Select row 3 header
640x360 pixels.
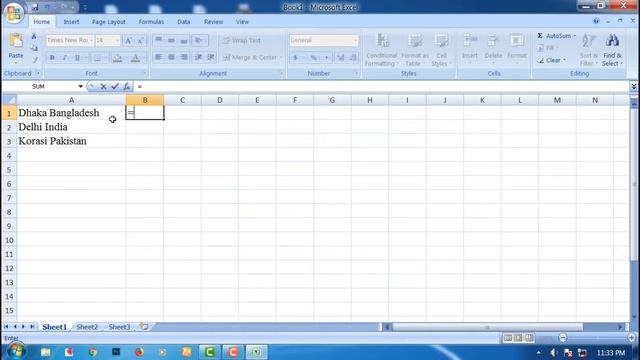[9, 141]
